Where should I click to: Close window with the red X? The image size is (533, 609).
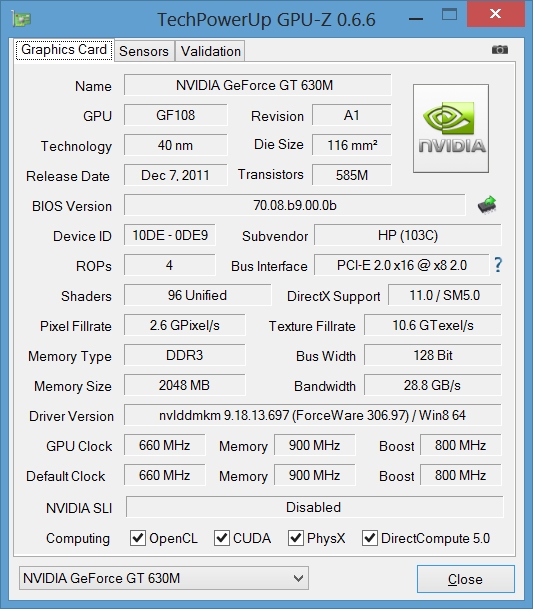coord(495,14)
